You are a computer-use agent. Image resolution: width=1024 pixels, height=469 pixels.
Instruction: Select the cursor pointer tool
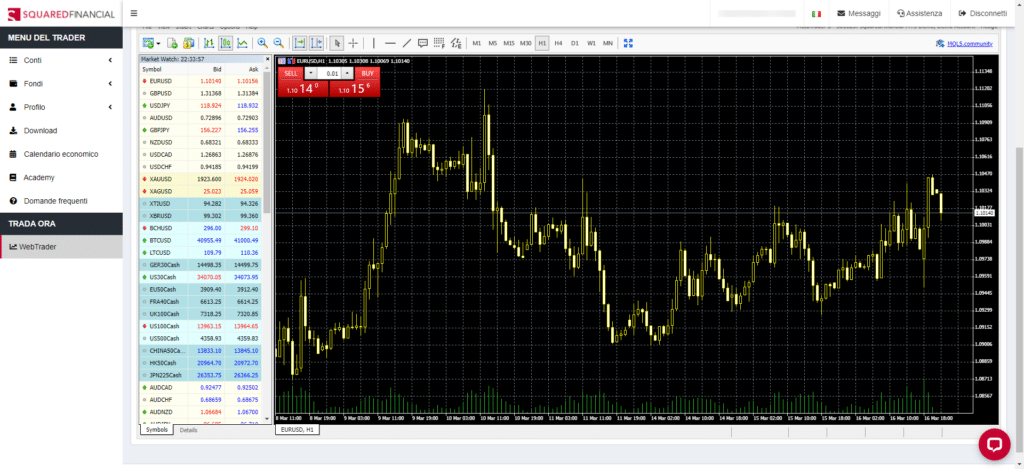[x=337, y=43]
